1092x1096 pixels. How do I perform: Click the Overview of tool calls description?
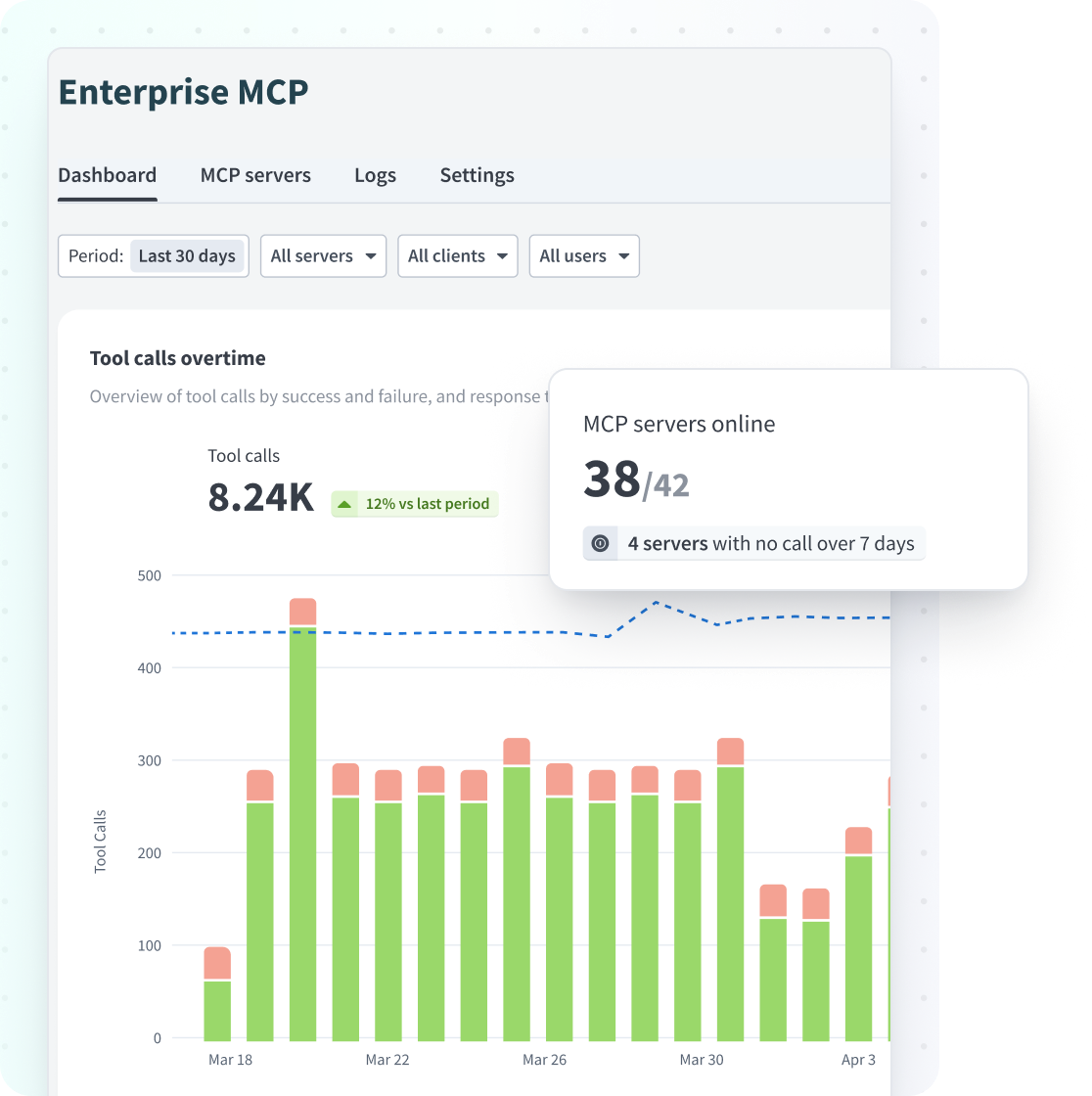(319, 396)
